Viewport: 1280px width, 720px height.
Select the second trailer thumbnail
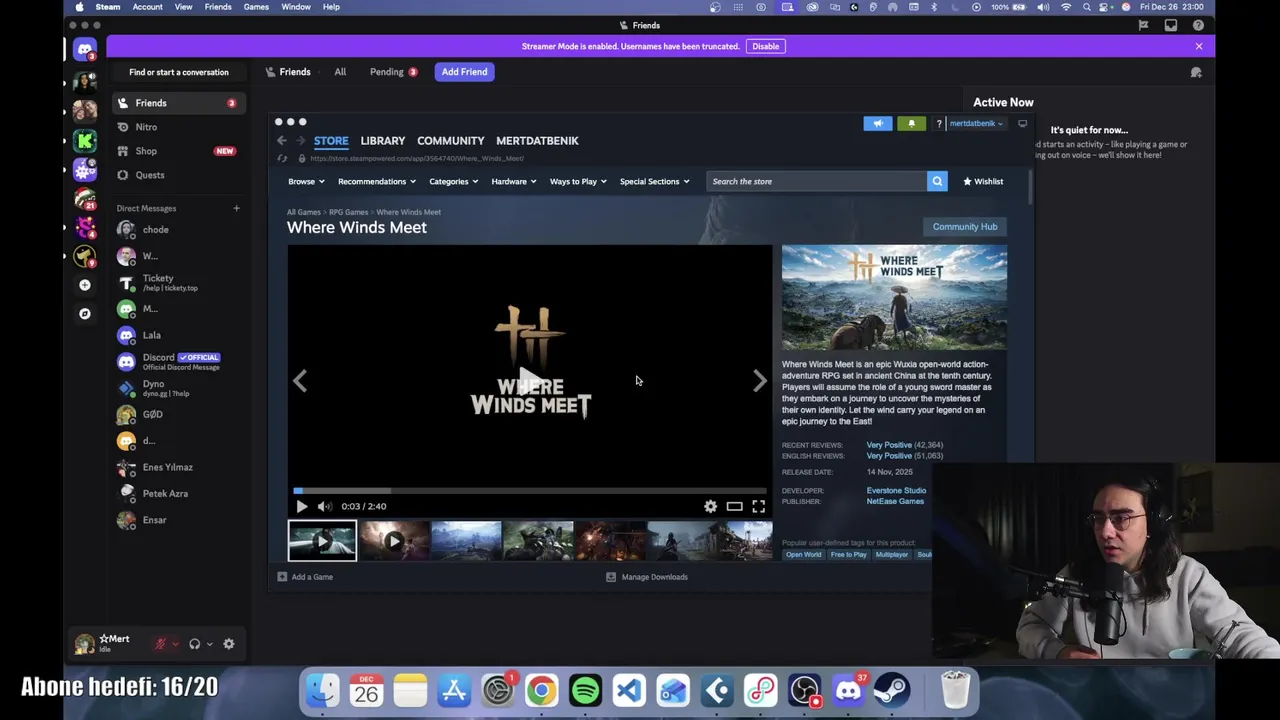tap(394, 541)
